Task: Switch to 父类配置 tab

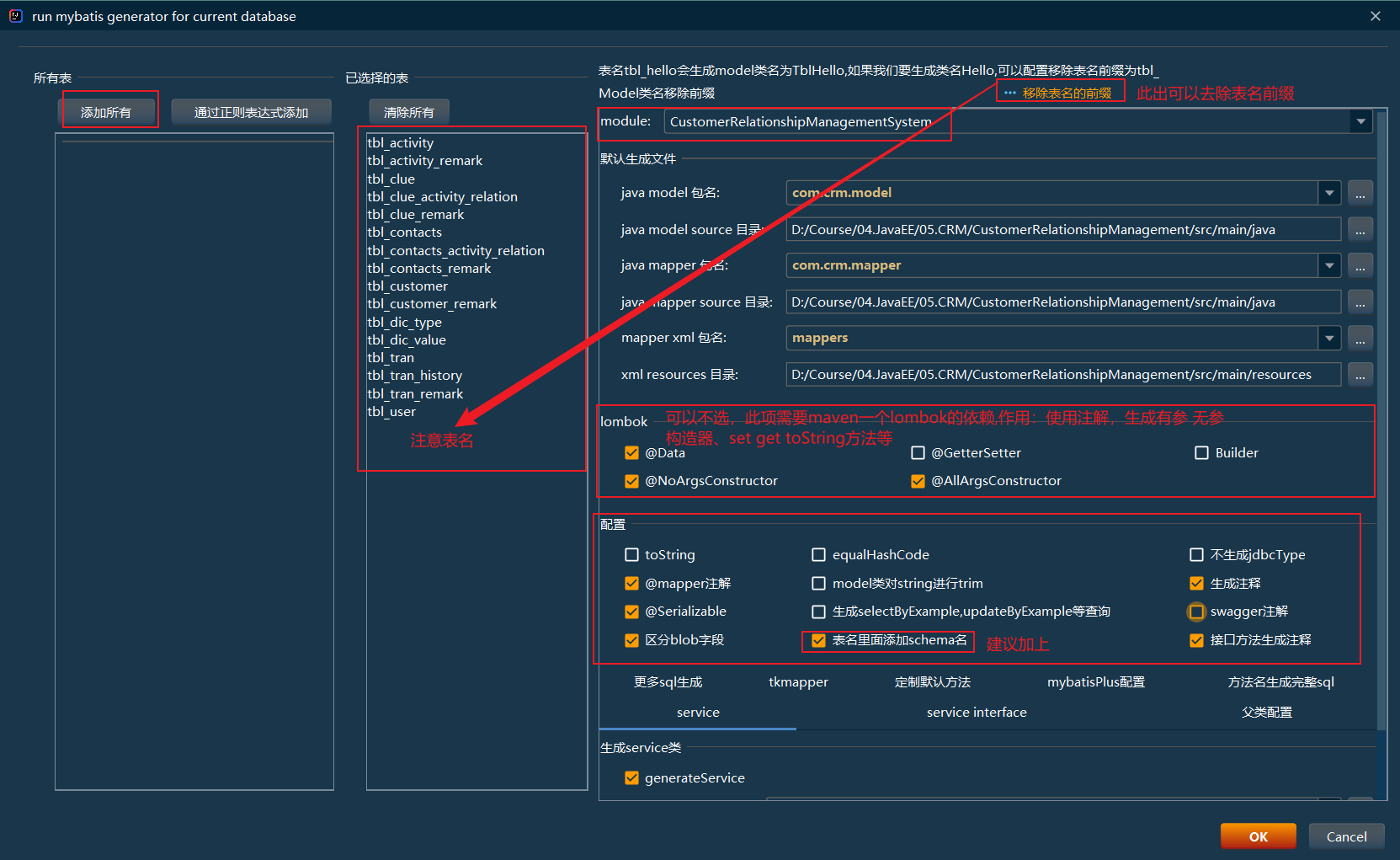Action: (1267, 713)
